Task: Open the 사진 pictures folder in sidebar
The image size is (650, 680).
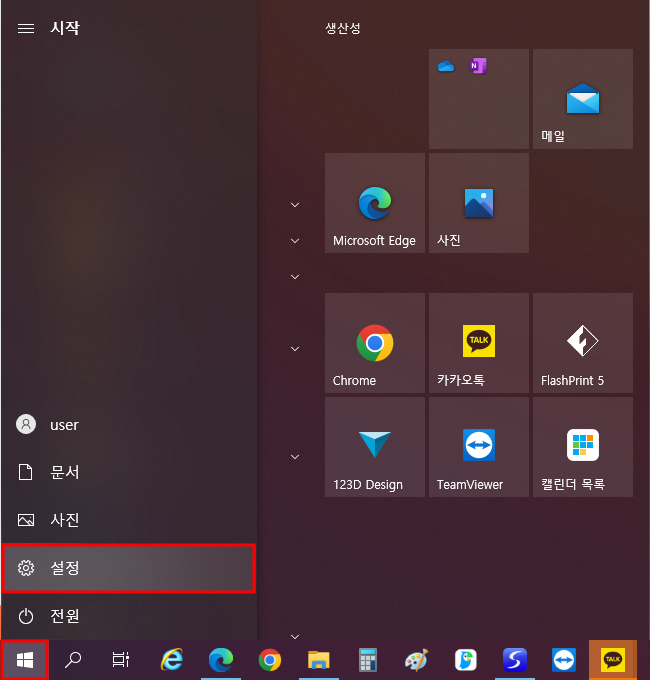Action: (x=129, y=520)
